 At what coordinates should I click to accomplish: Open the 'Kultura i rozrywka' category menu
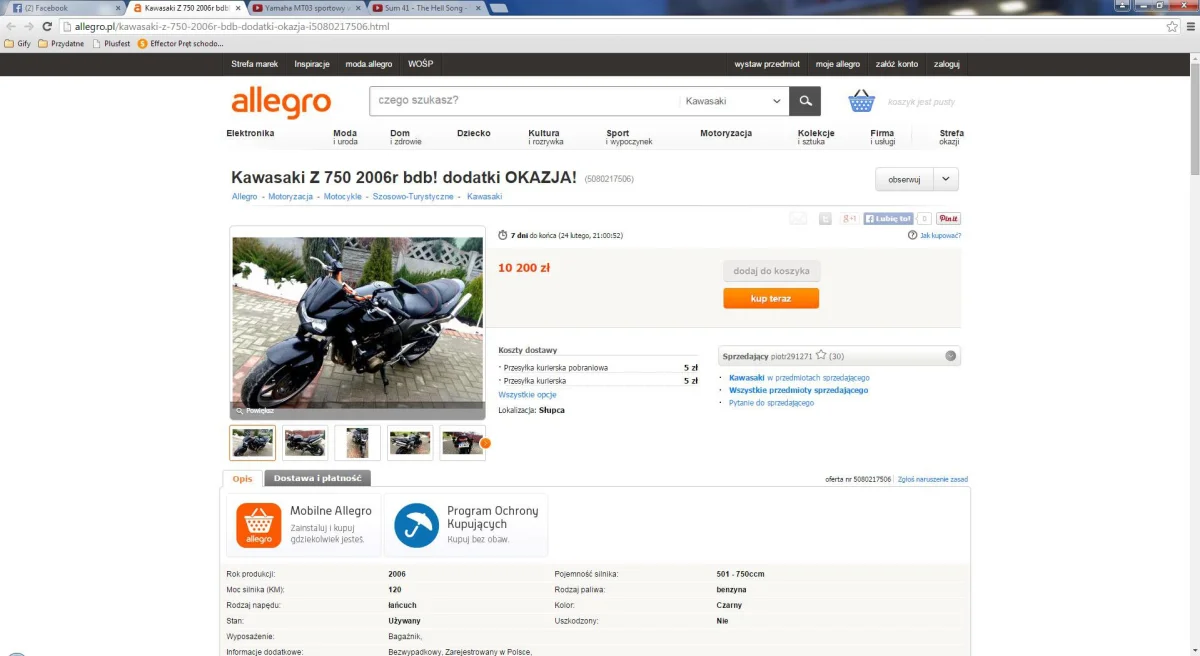click(546, 137)
